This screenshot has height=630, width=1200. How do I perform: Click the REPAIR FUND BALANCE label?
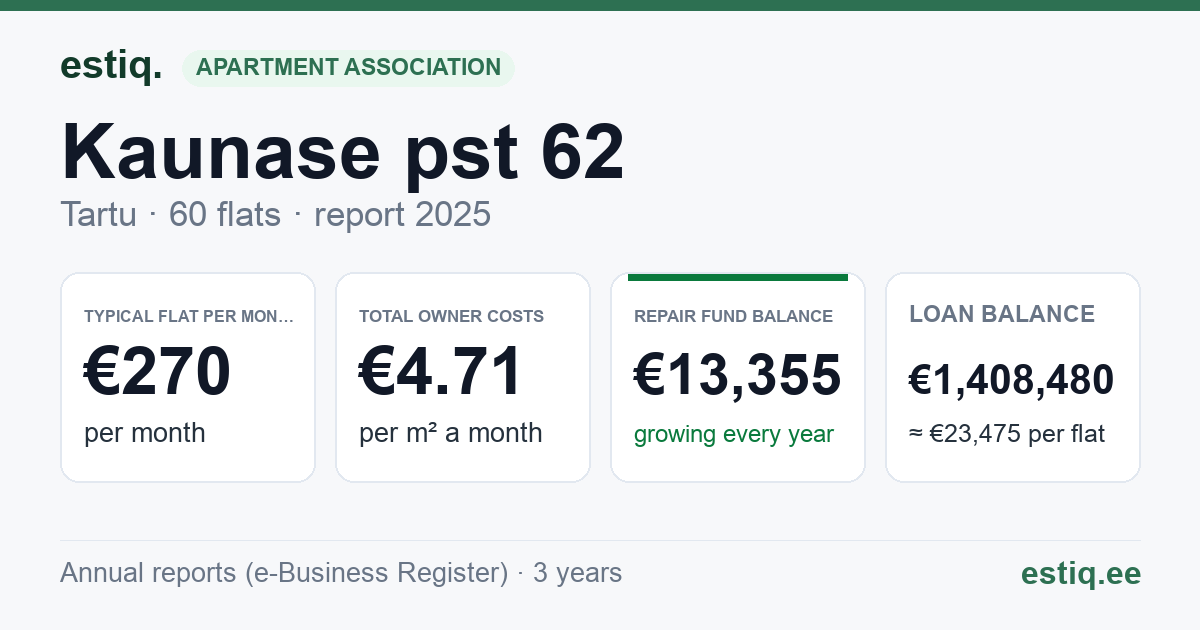coord(734,317)
